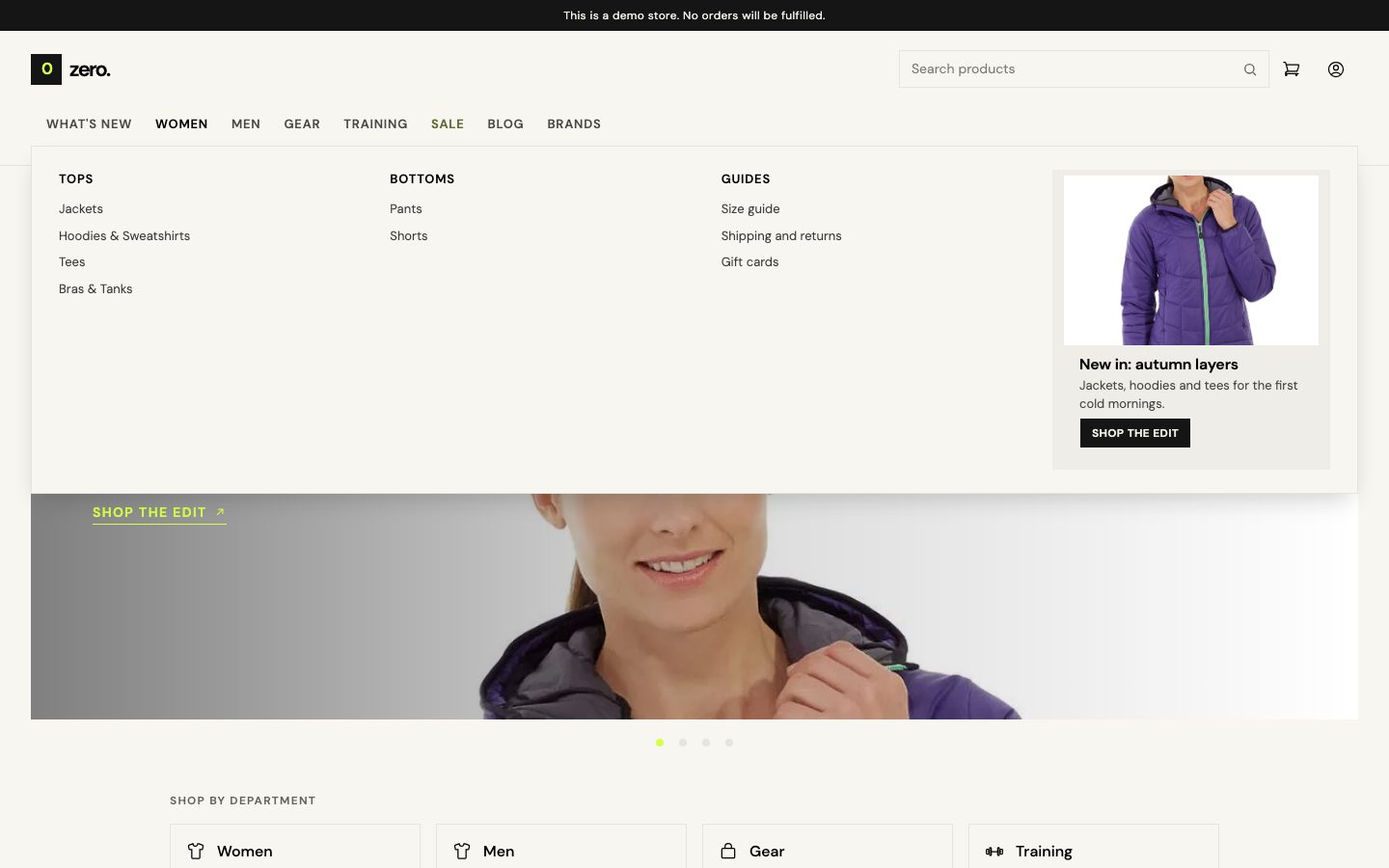This screenshot has width=1389, height=868.
Task: Select the second carousel dot
Action: 683,743
